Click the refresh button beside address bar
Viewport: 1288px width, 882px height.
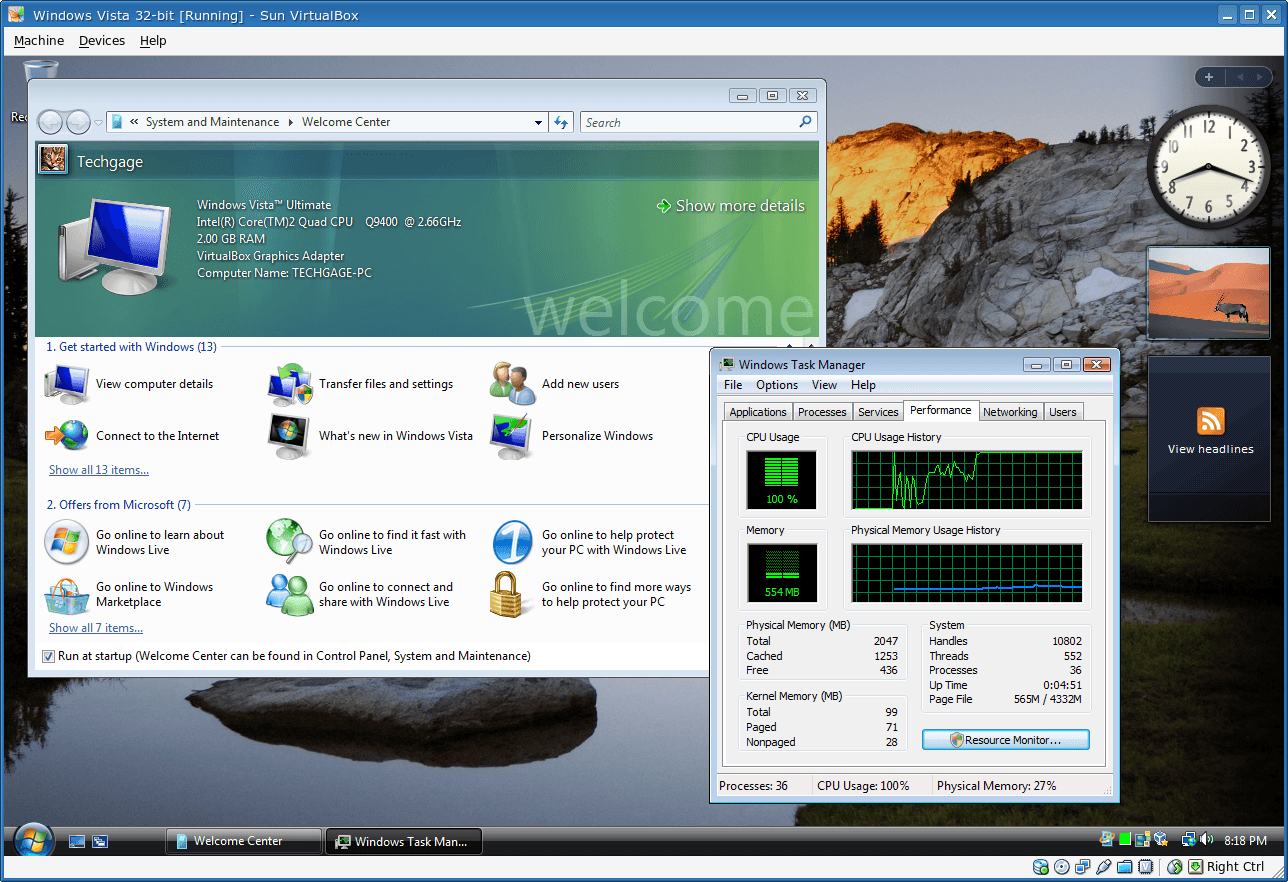pyautogui.click(x=561, y=122)
